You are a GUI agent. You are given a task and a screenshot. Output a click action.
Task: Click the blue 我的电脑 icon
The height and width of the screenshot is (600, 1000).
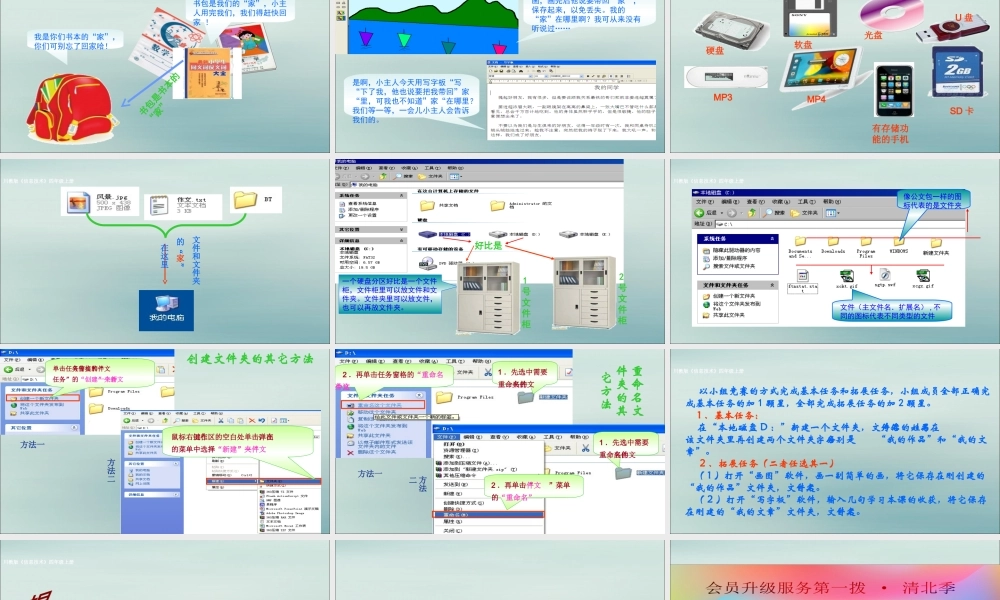(x=166, y=311)
